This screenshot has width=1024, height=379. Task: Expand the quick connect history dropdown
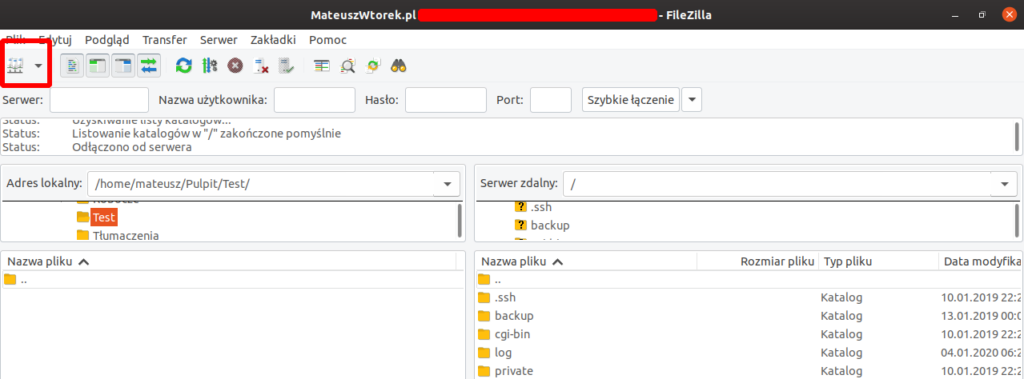(692, 100)
